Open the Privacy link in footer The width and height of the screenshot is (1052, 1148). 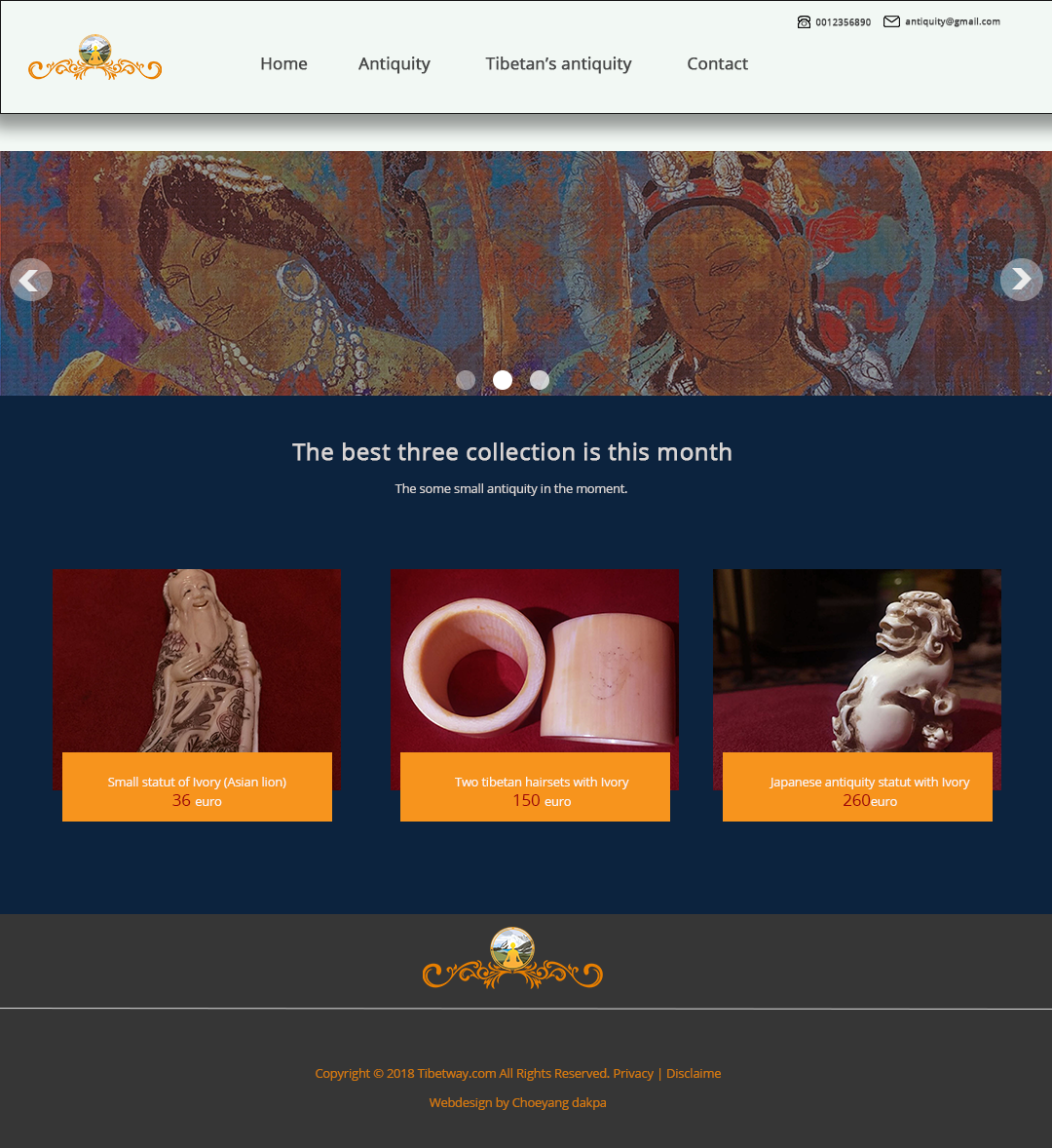pyautogui.click(x=633, y=1073)
